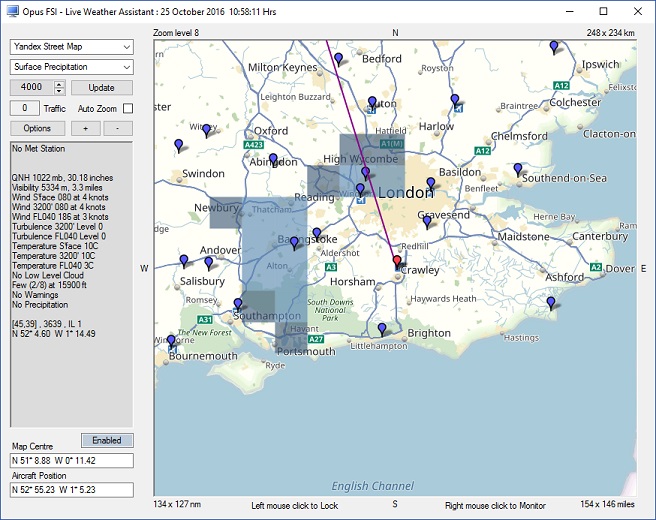Viewport: 656px width, 520px height.
Task: Click the blue pin north of Aldershot
Action: (317, 234)
